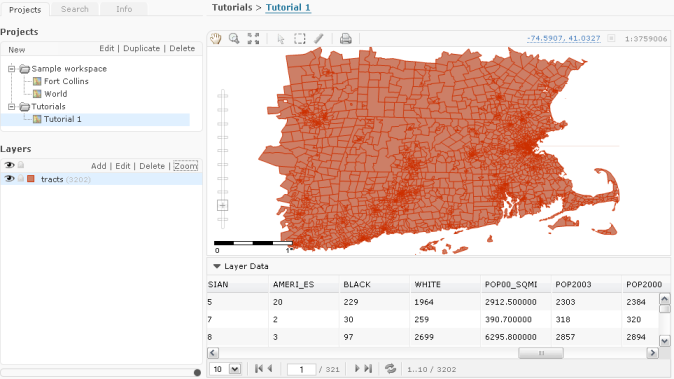Click World map icon
Viewport: 674px width, 379px height.
[x=37, y=94]
